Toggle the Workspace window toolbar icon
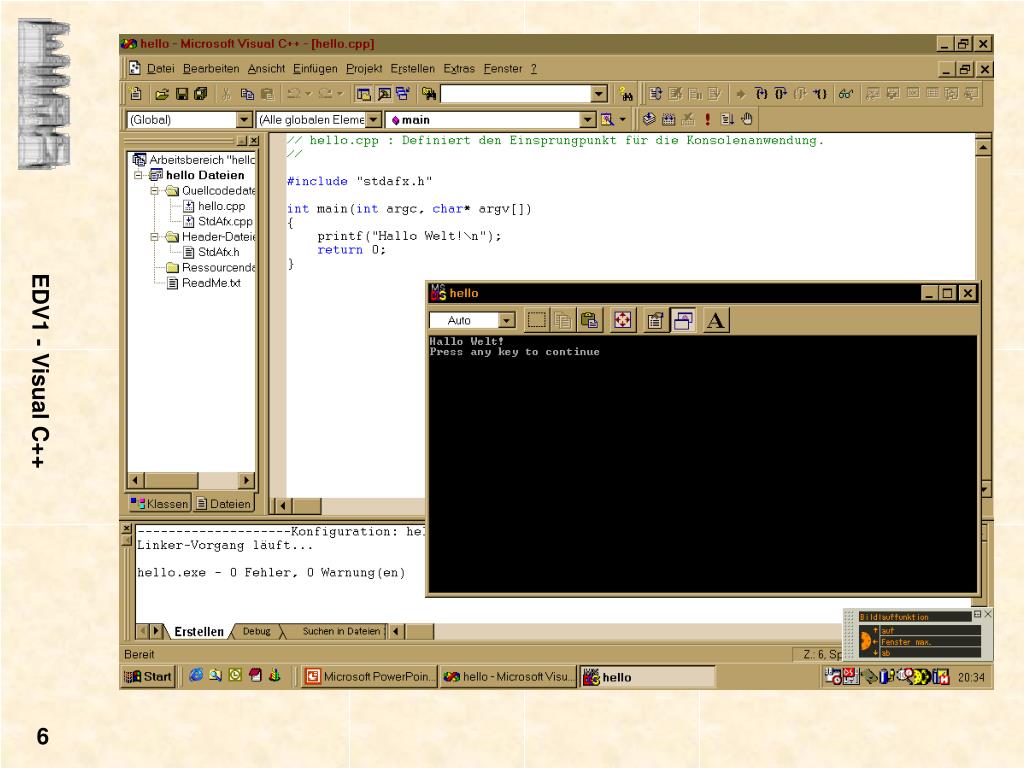This screenshot has width=1024, height=768. pos(363,94)
